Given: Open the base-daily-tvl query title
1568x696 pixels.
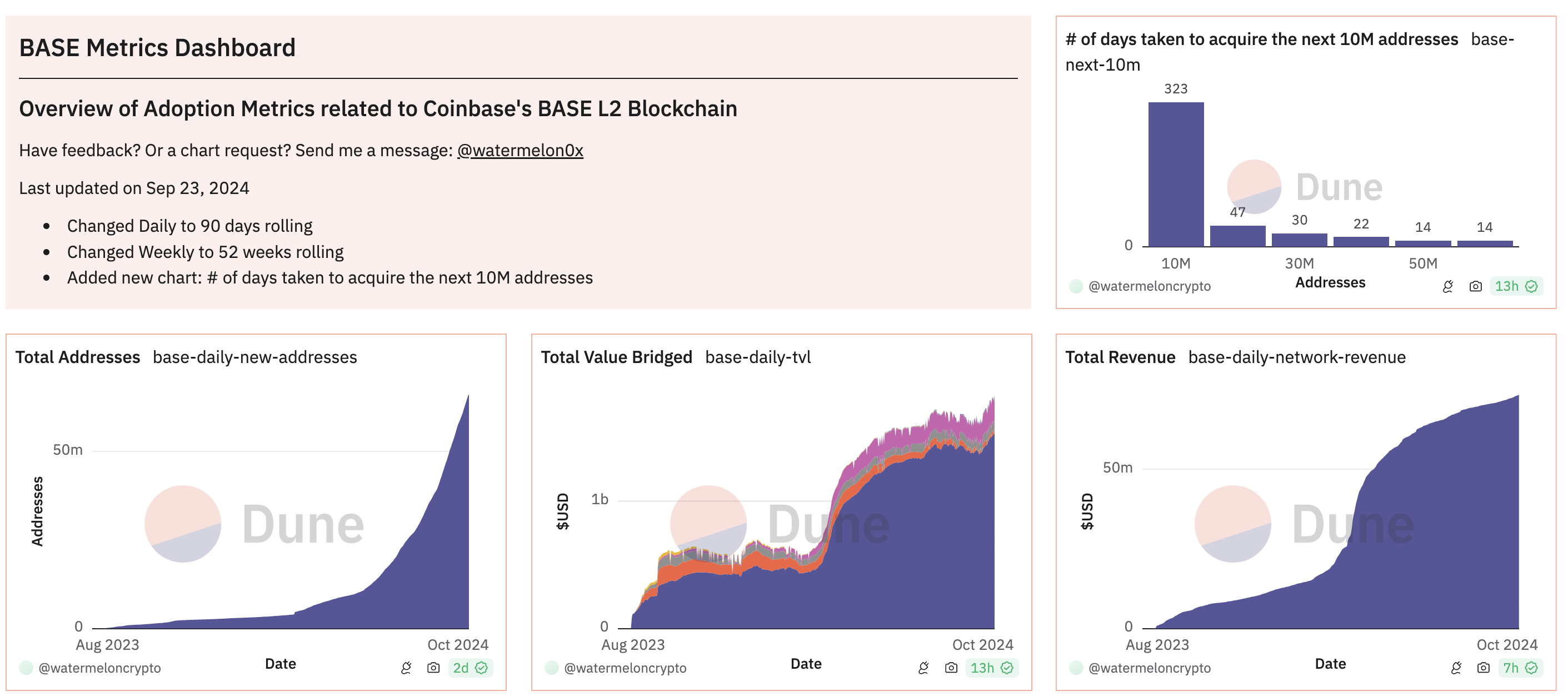Looking at the screenshot, I should click(x=758, y=357).
